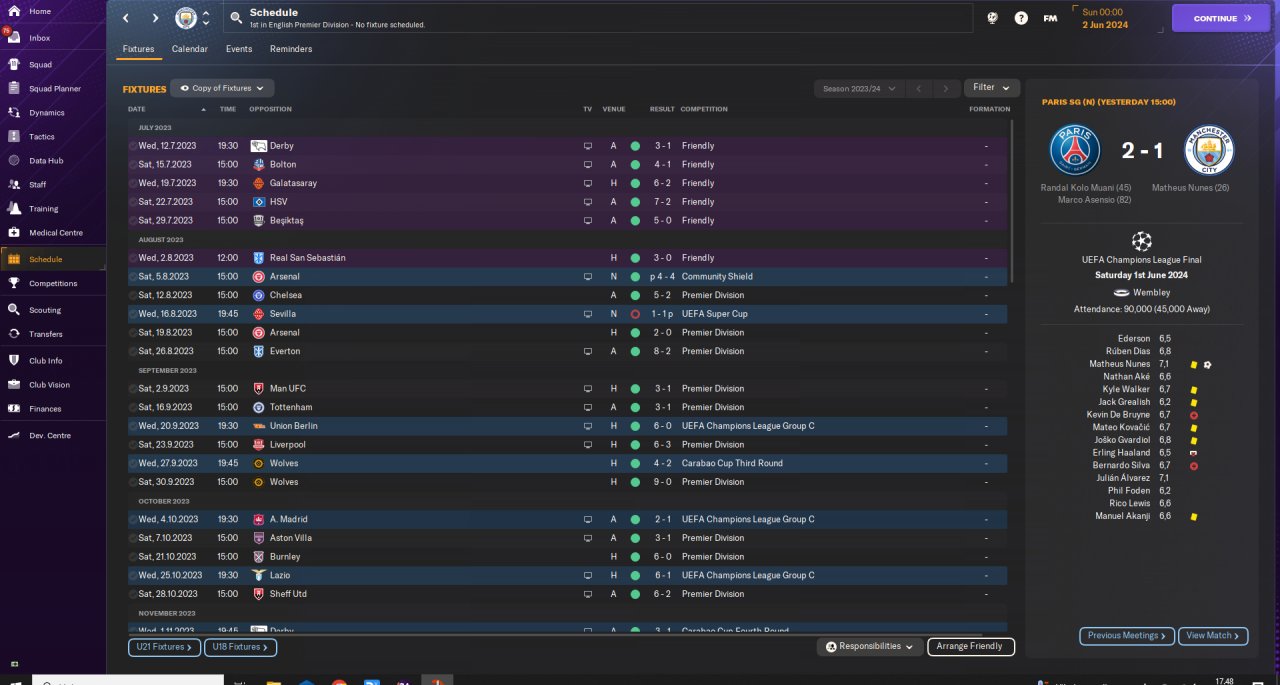
Task: Open Previous Meetings
Action: 1126,635
